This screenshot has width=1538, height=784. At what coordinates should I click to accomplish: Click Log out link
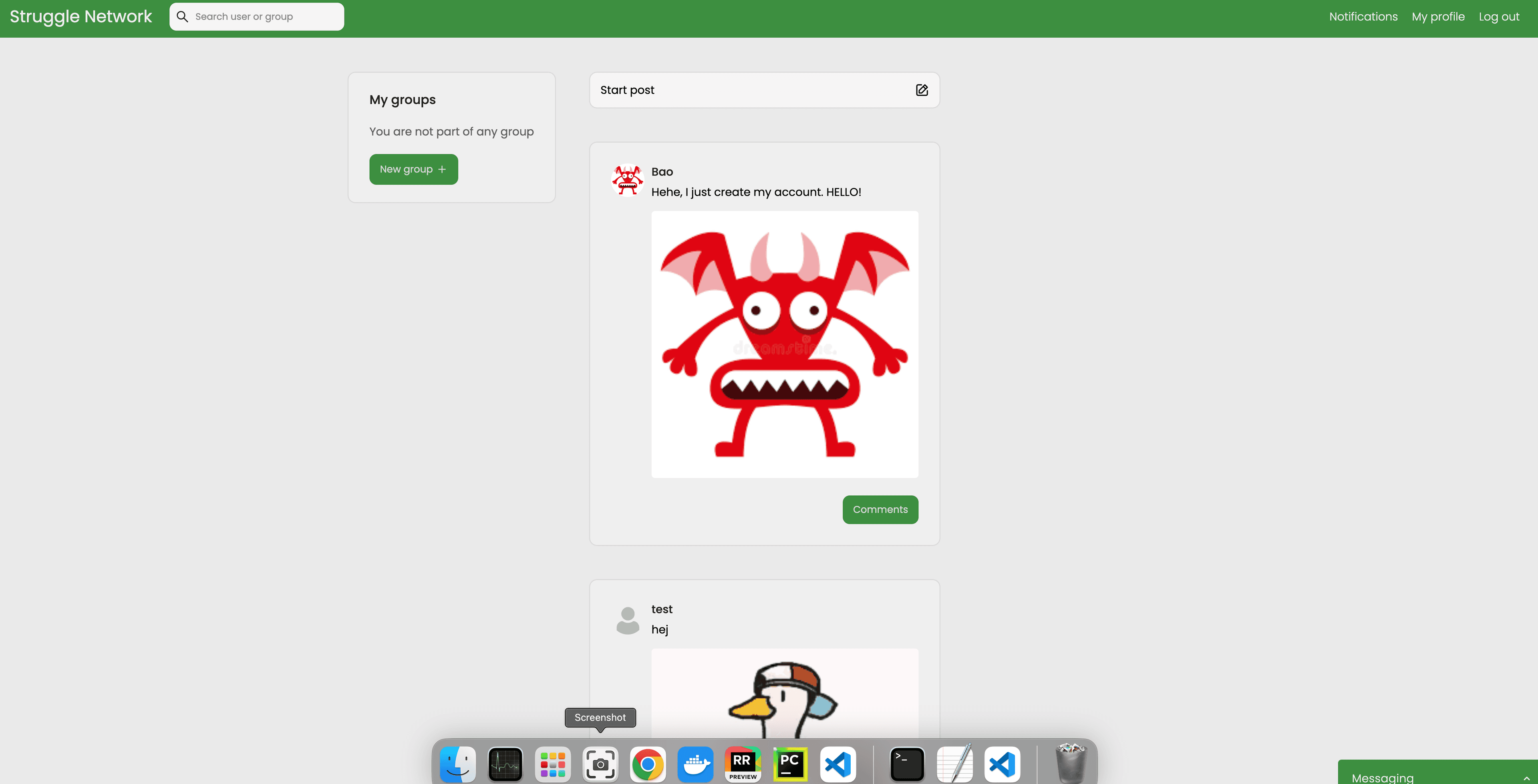tap(1499, 17)
